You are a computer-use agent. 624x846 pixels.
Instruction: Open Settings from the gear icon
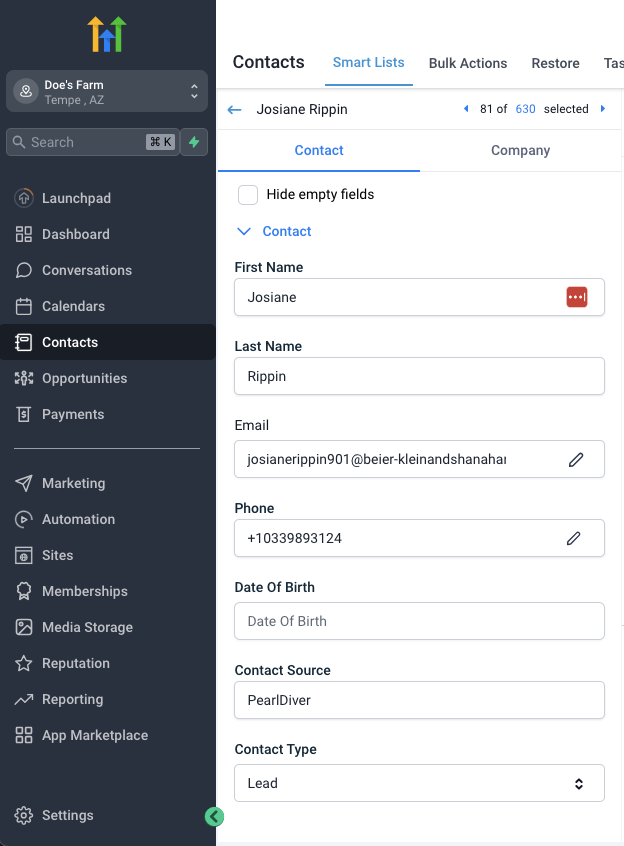pyautogui.click(x=24, y=815)
